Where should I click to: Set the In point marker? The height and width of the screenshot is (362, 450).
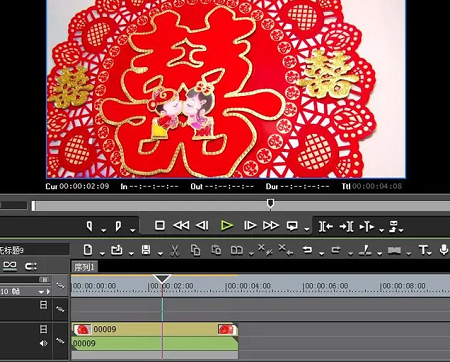tap(89, 226)
